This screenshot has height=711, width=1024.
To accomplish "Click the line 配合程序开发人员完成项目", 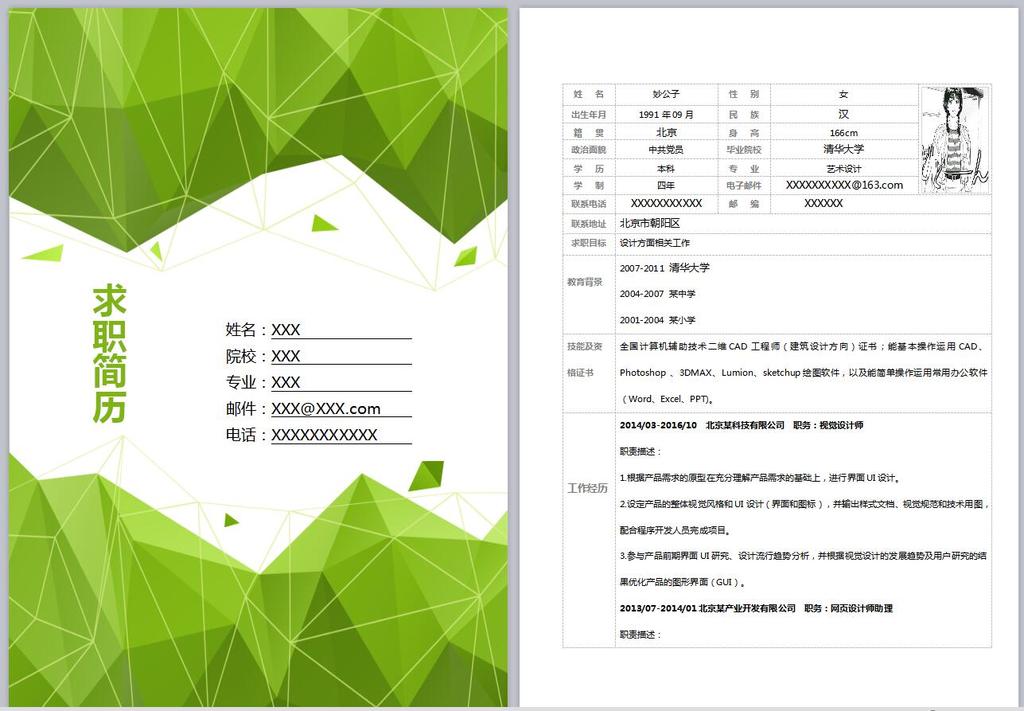I will point(676,530).
